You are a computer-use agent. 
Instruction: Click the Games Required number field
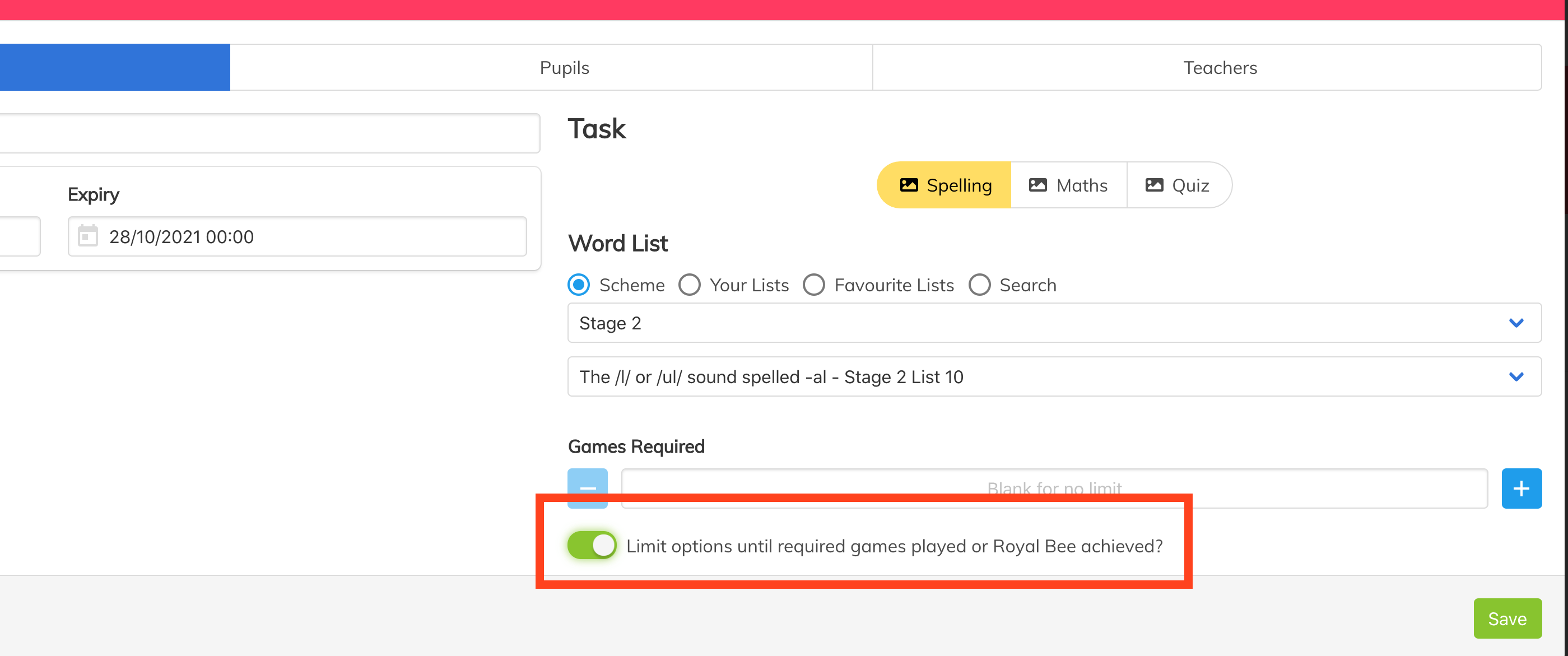[x=1054, y=488]
